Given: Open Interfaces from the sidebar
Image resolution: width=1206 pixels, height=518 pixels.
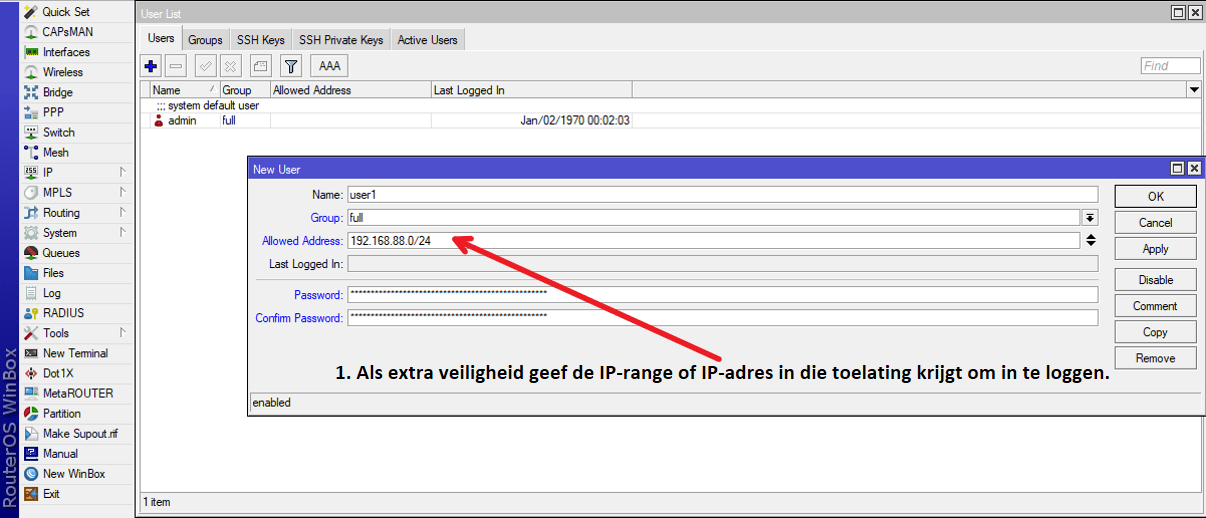Looking at the screenshot, I should click(x=66, y=52).
